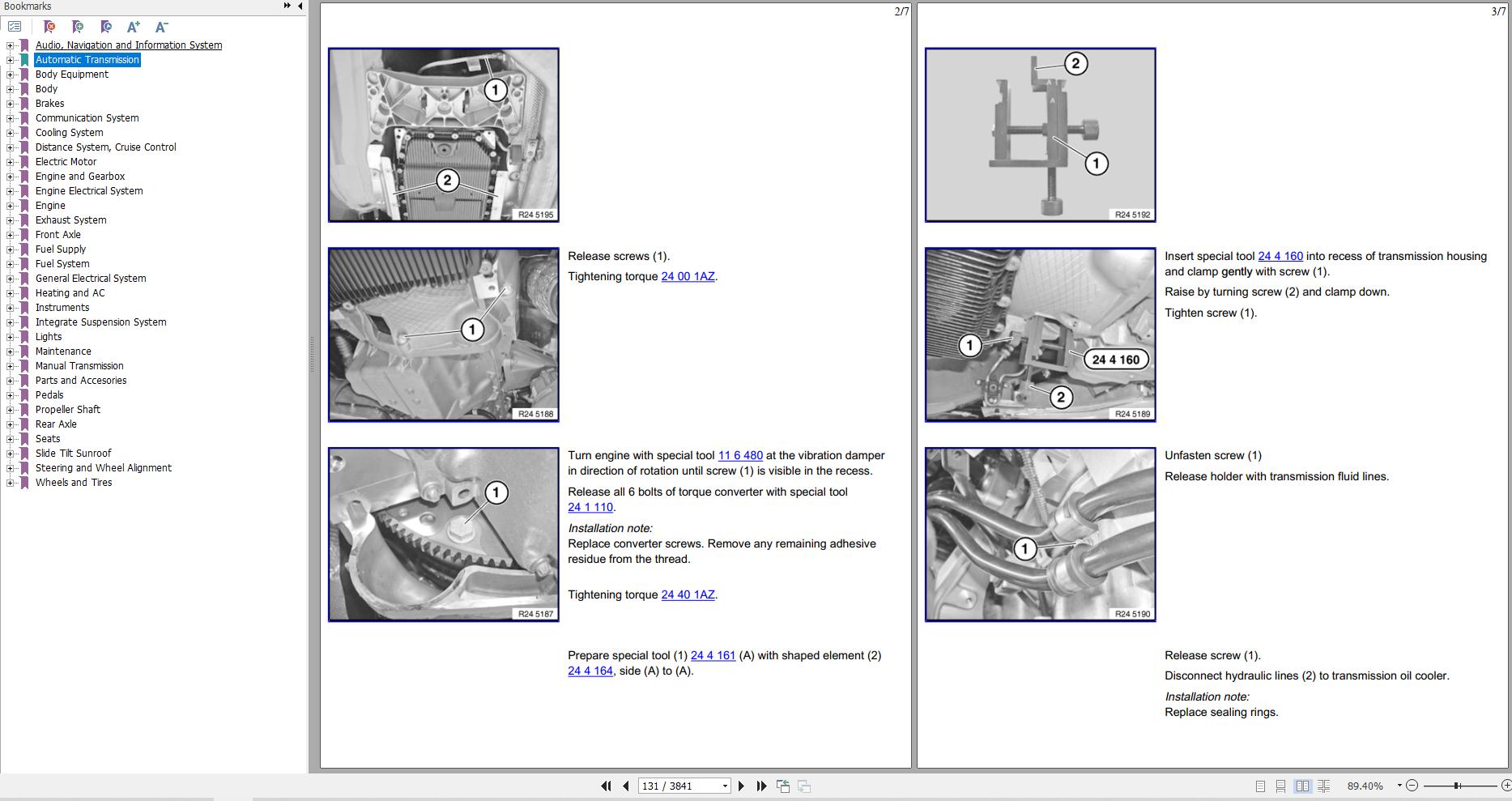The height and width of the screenshot is (801, 1512).
Task: Click the R24 5187 torque converter image
Action: tap(444, 535)
